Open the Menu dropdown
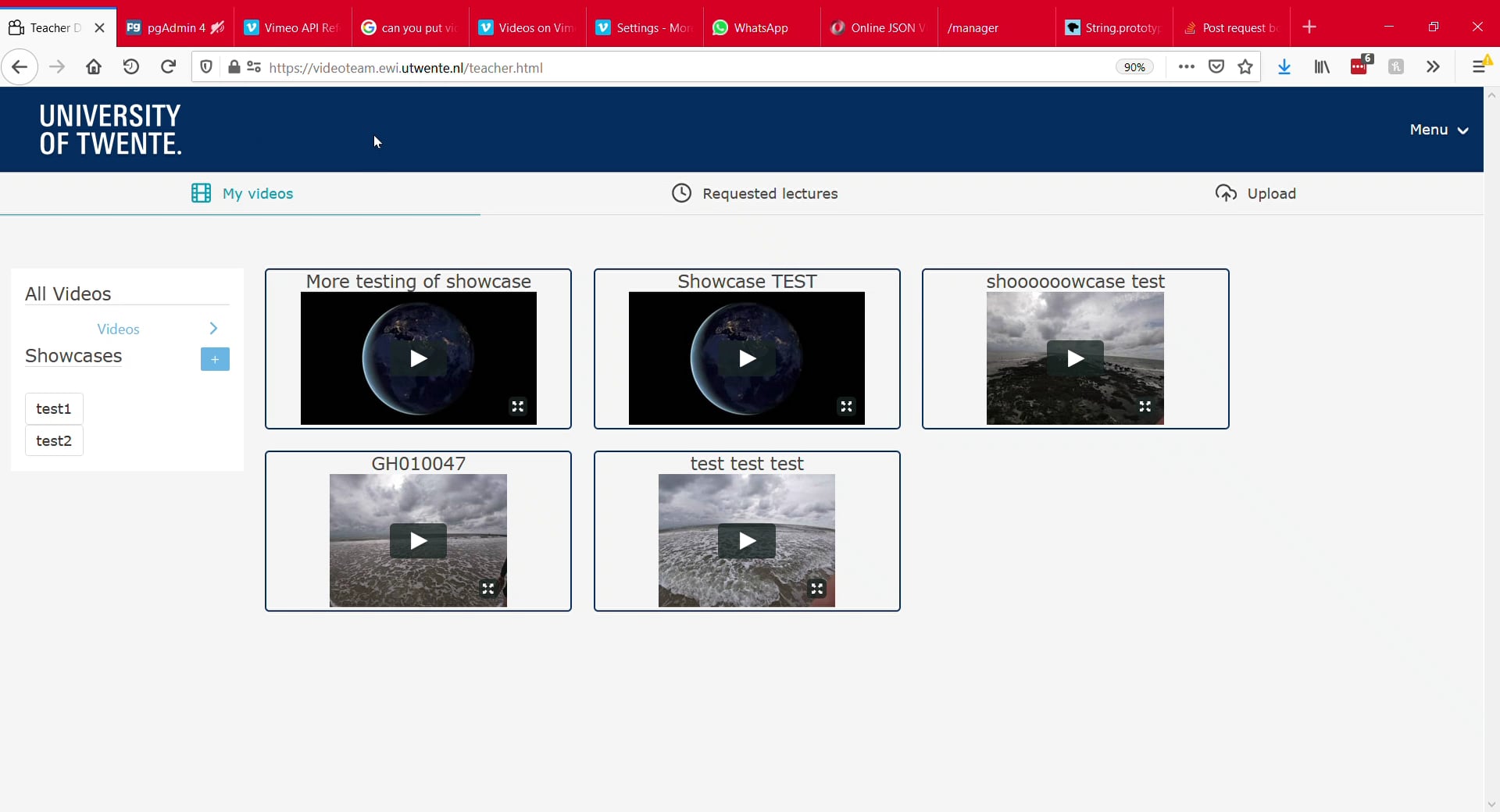1500x812 pixels. click(x=1439, y=130)
